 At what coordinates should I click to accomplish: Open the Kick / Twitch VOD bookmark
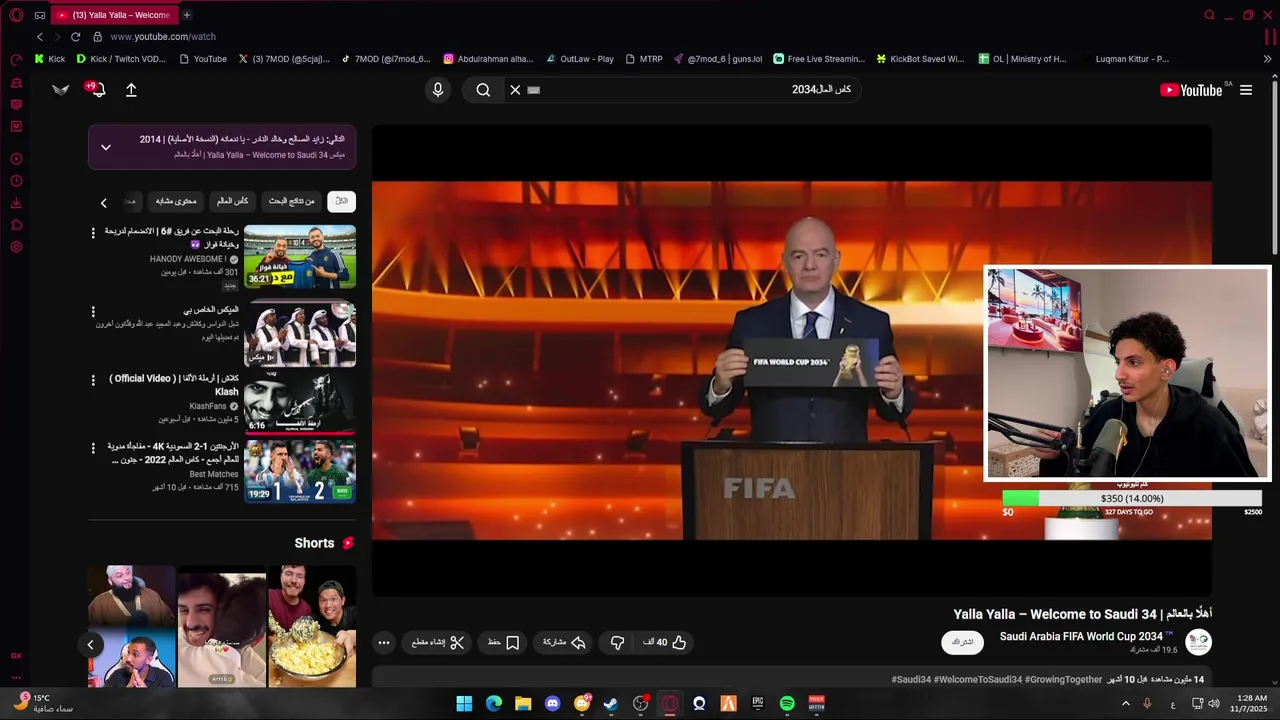[121, 59]
